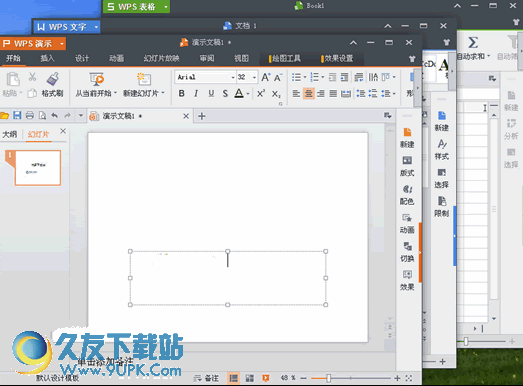Click 样式 in WPS 文字 side panel
Image resolution: width=523 pixels, height=386 pixels.
(x=442, y=149)
